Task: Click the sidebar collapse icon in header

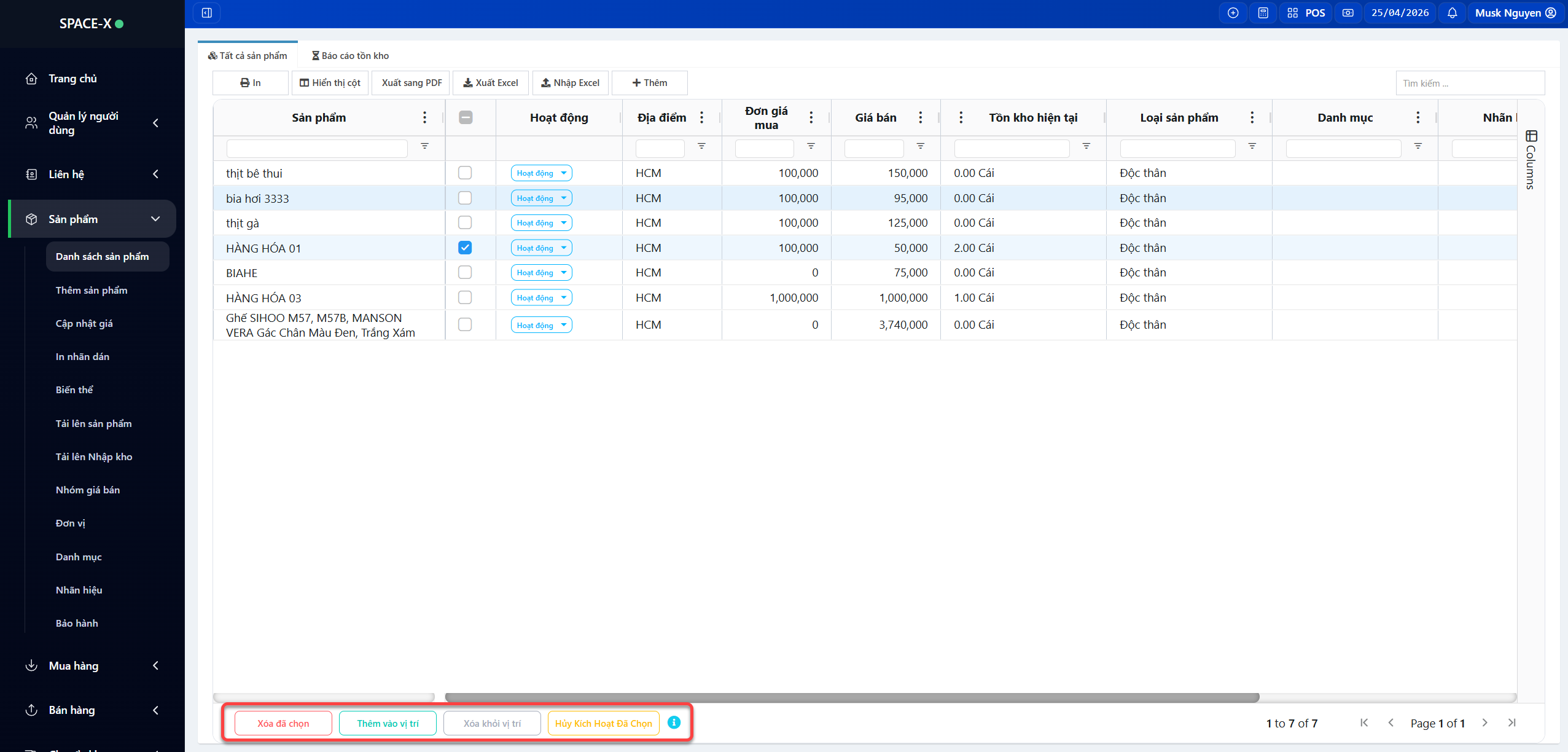Action: coord(207,13)
